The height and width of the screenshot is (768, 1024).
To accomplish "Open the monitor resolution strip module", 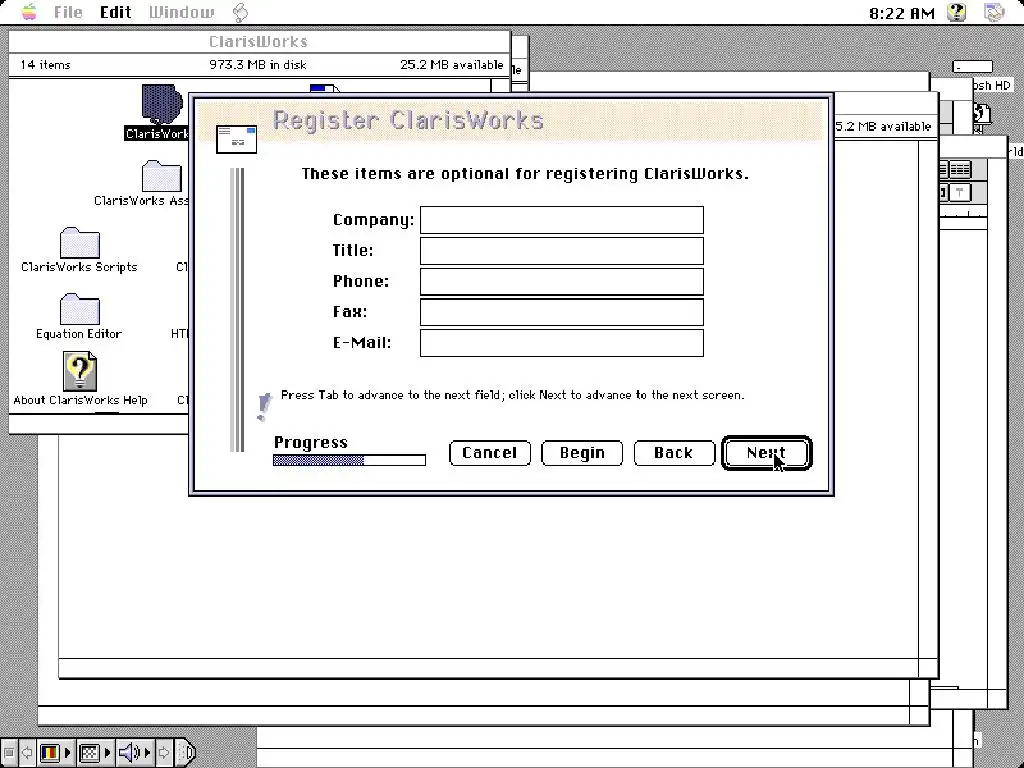I will click(95, 752).
